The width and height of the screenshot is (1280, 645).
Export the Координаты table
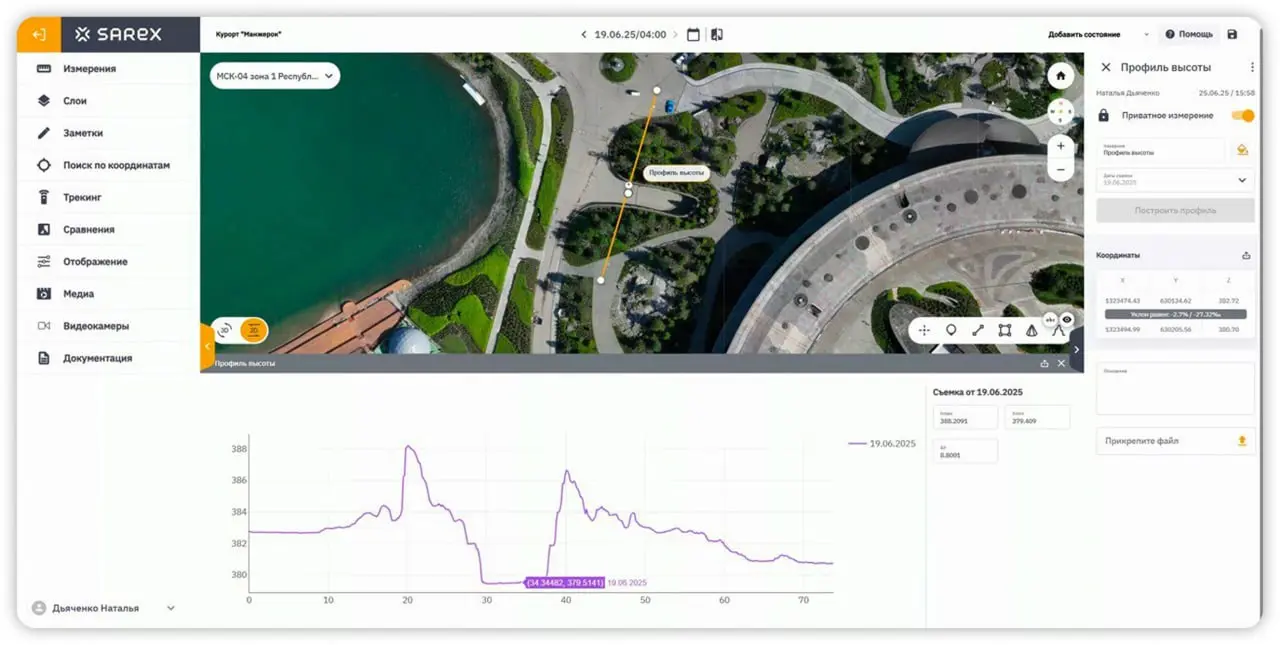[1246, 255]
